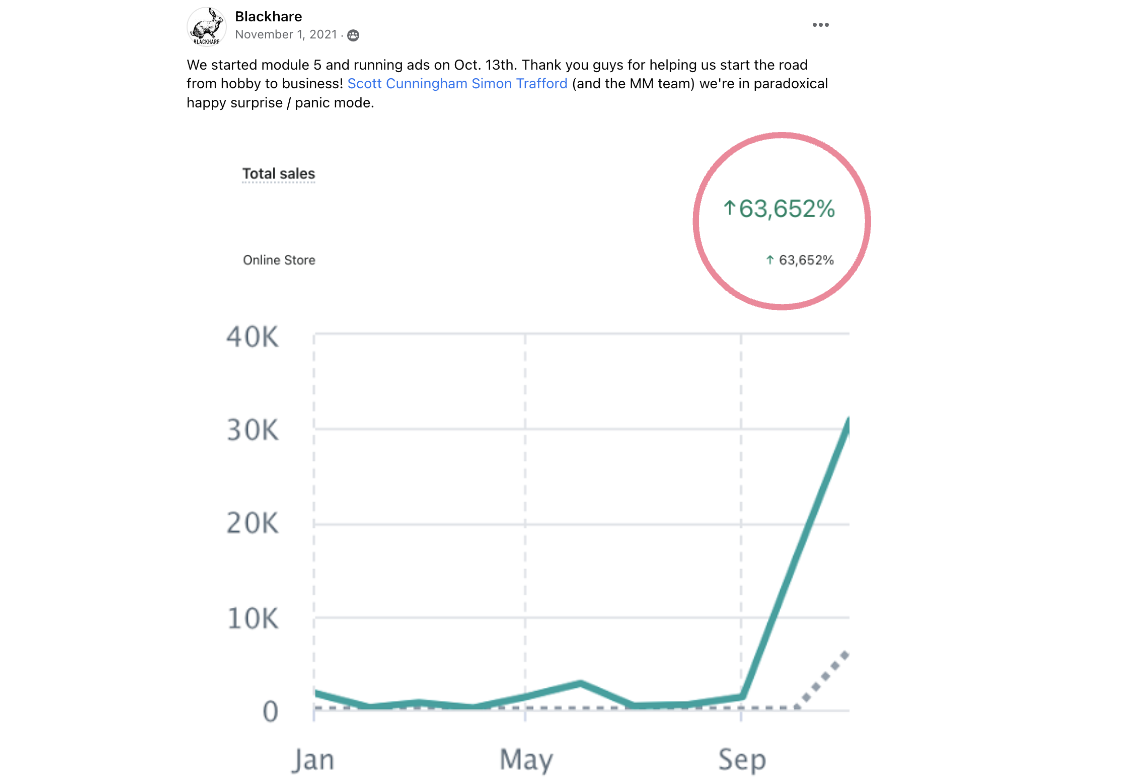This screenshot has width=1136, height=784.
Task: Click the Jan x-axis label
Action: click(x=312, y=760)
